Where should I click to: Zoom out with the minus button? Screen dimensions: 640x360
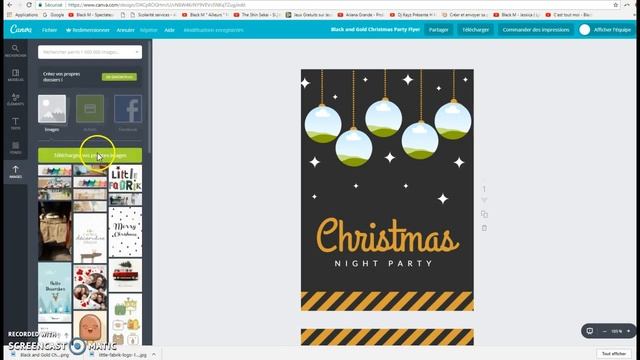tap(604, 331)
